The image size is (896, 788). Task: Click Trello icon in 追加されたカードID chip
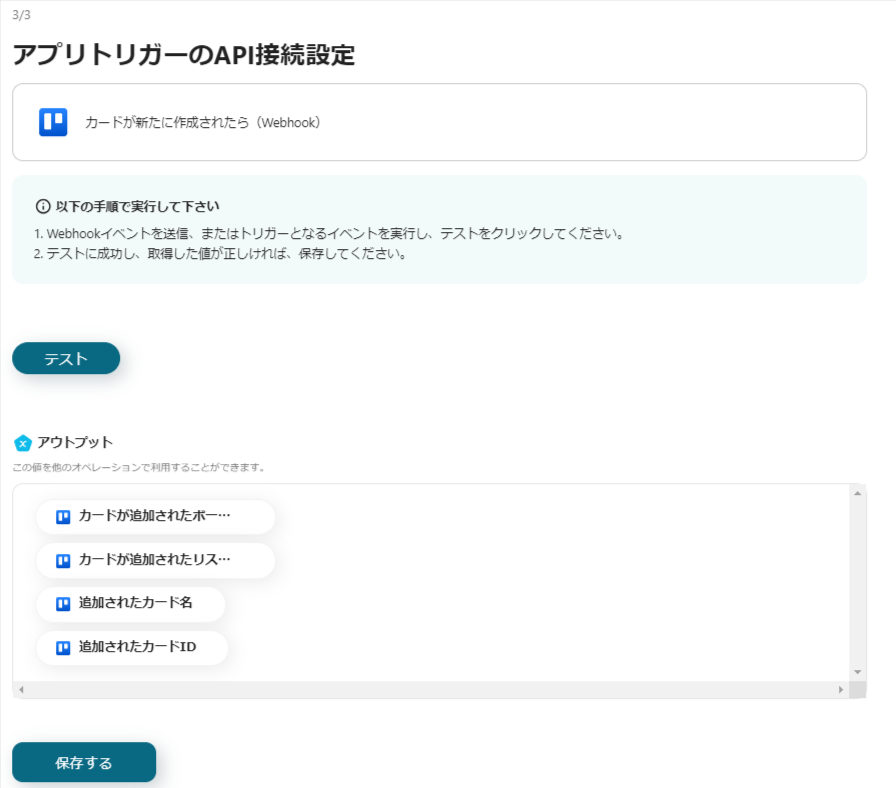(x=63, y=648)
